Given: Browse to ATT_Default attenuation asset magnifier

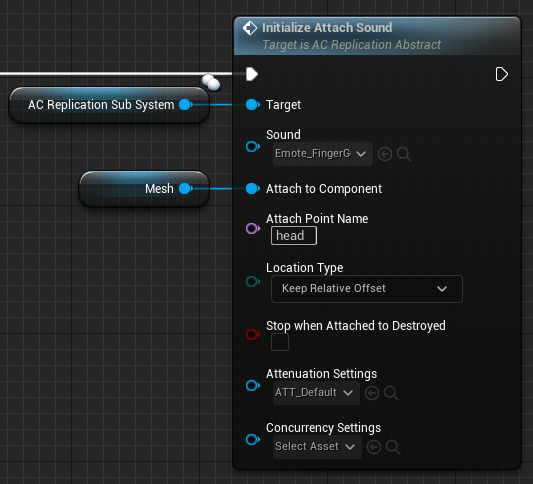Looking at the screenshot, I should 391,393.
